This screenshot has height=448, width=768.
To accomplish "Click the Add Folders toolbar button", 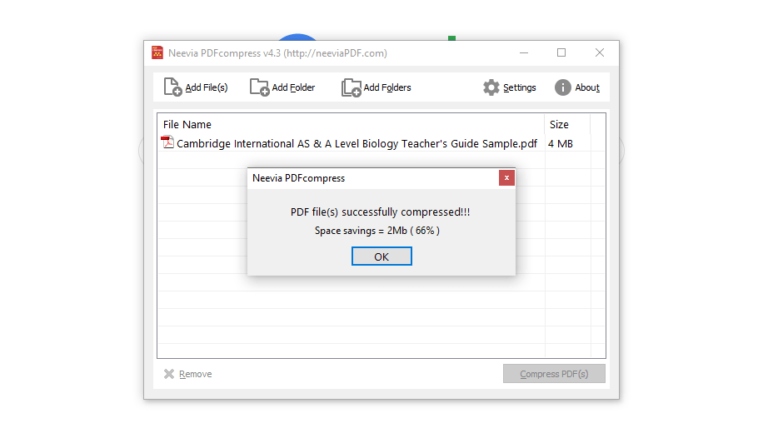I will point(376,87).
